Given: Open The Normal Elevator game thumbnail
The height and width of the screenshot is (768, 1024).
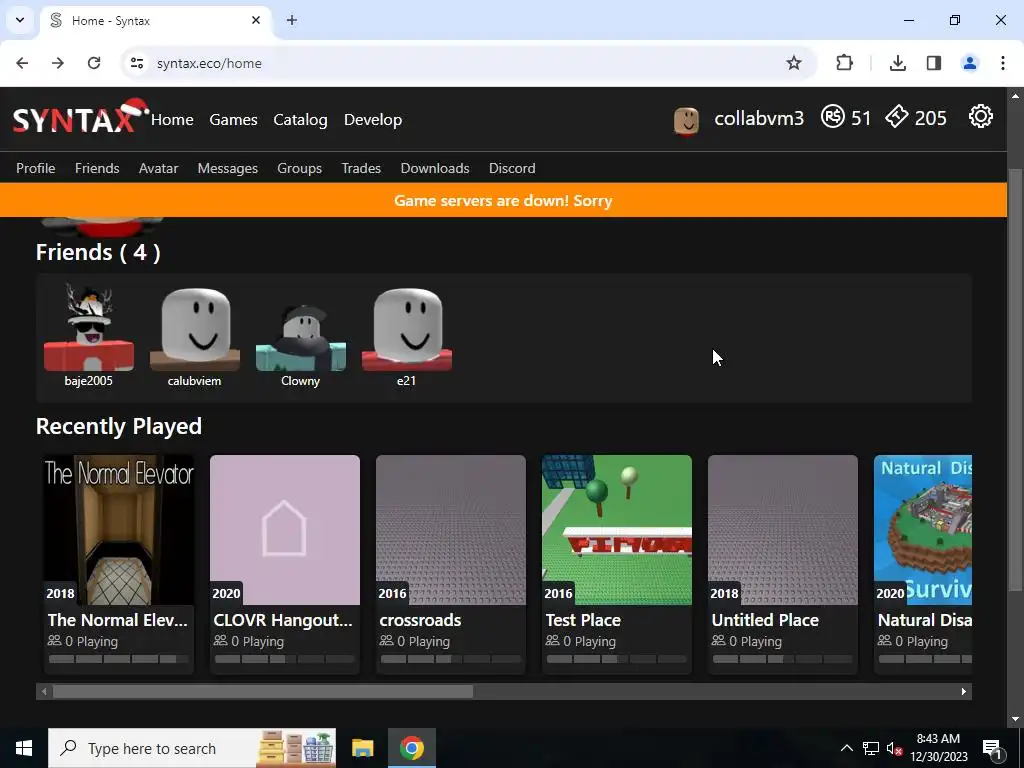Looking at the screenshot, I should pos(119,530).
